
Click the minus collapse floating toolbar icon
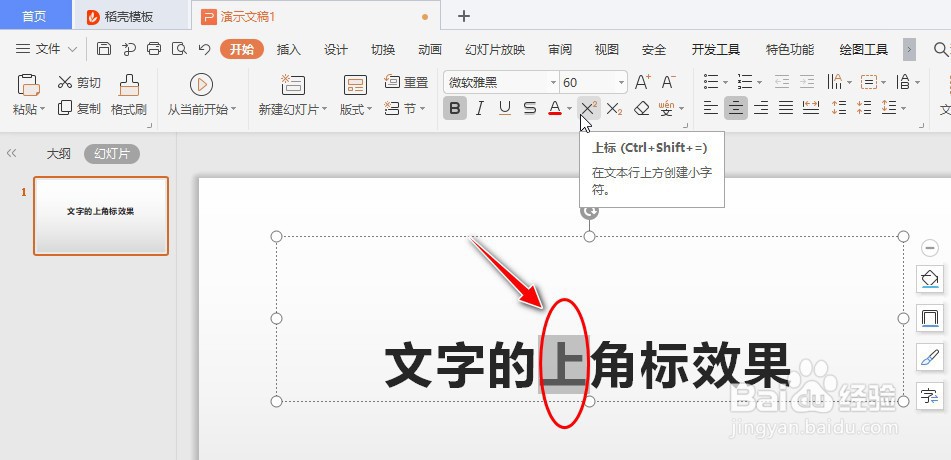click(x=930, y=248)
